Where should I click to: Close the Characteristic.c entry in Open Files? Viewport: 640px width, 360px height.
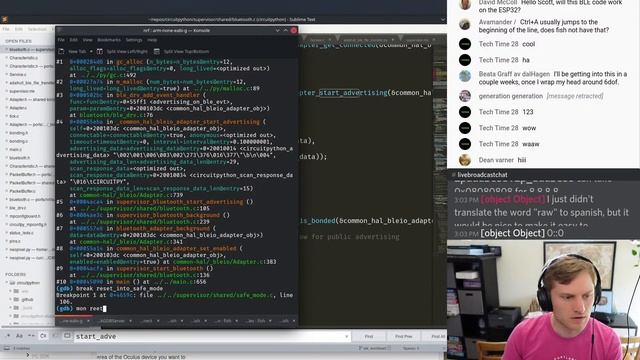[7, 58]
